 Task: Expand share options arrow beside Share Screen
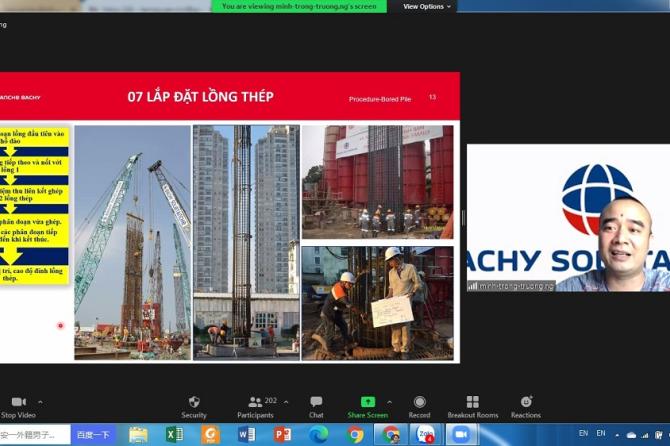tap(389, 402)
